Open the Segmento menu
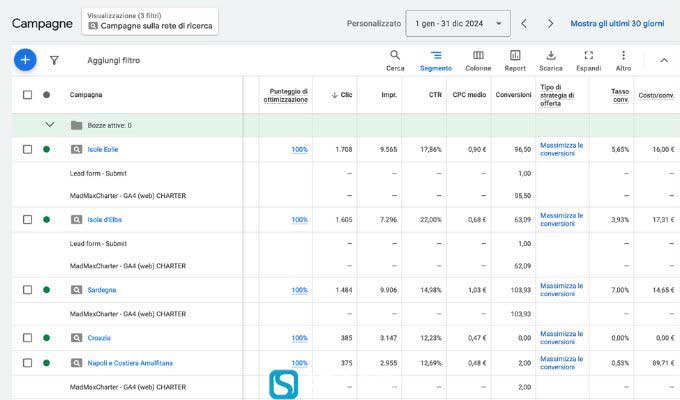Screen dimensions: 680x400 coord(436,60)
